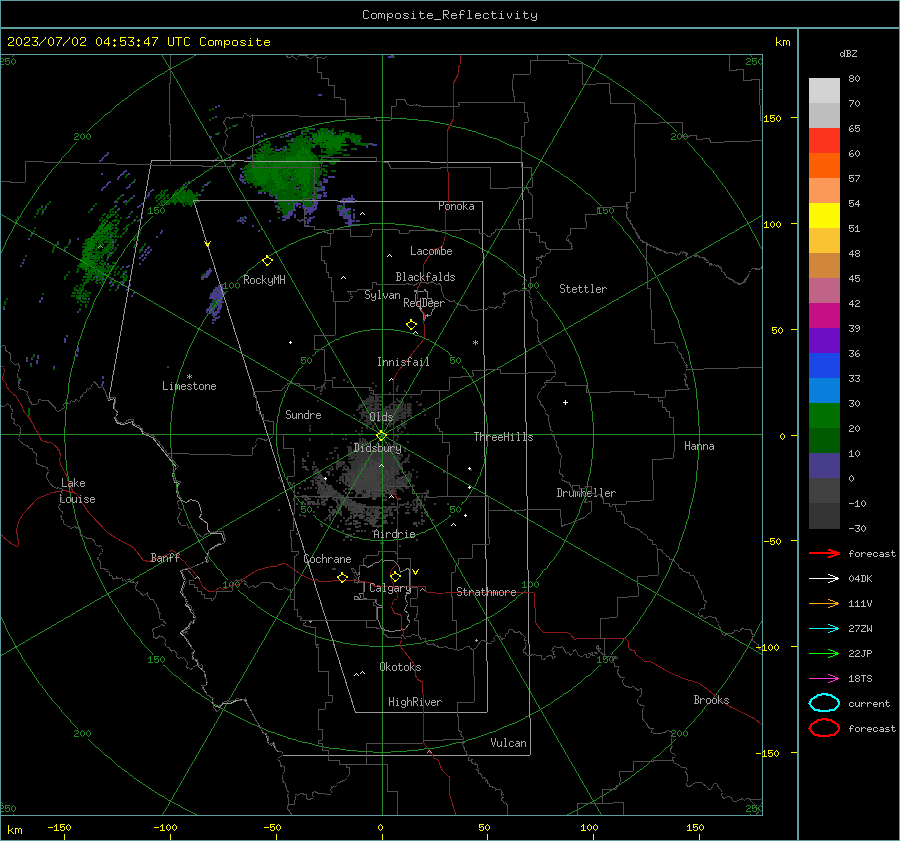Click the Sylvan label
This screenshot has height=841, width=900.
[x=382, y=295]
